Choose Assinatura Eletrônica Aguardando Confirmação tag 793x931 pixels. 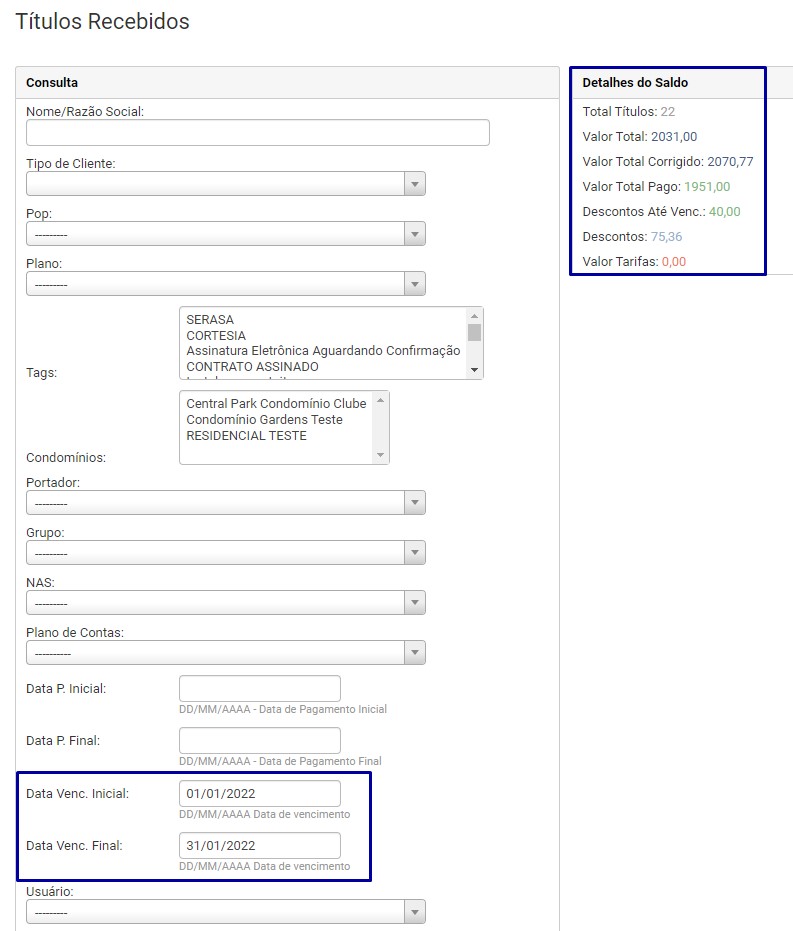[x=323, y=351]
